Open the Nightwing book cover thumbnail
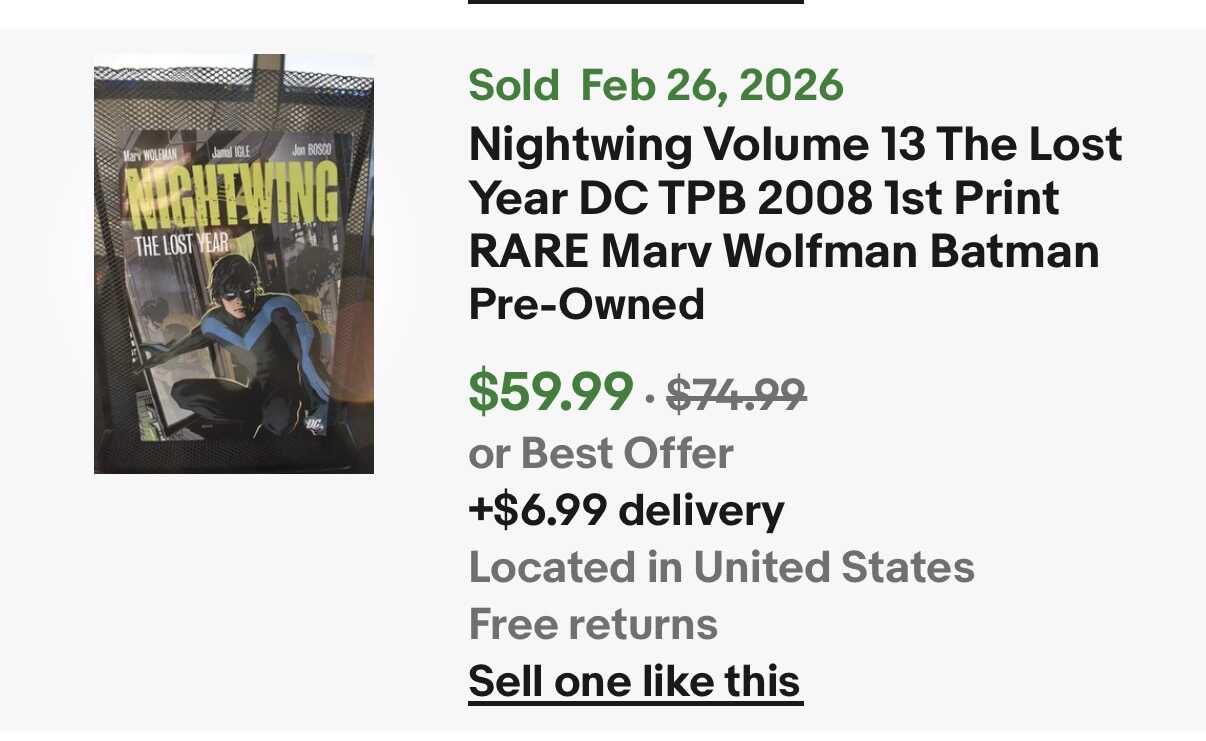This screenshot has width=1206, height=741. 234,263
